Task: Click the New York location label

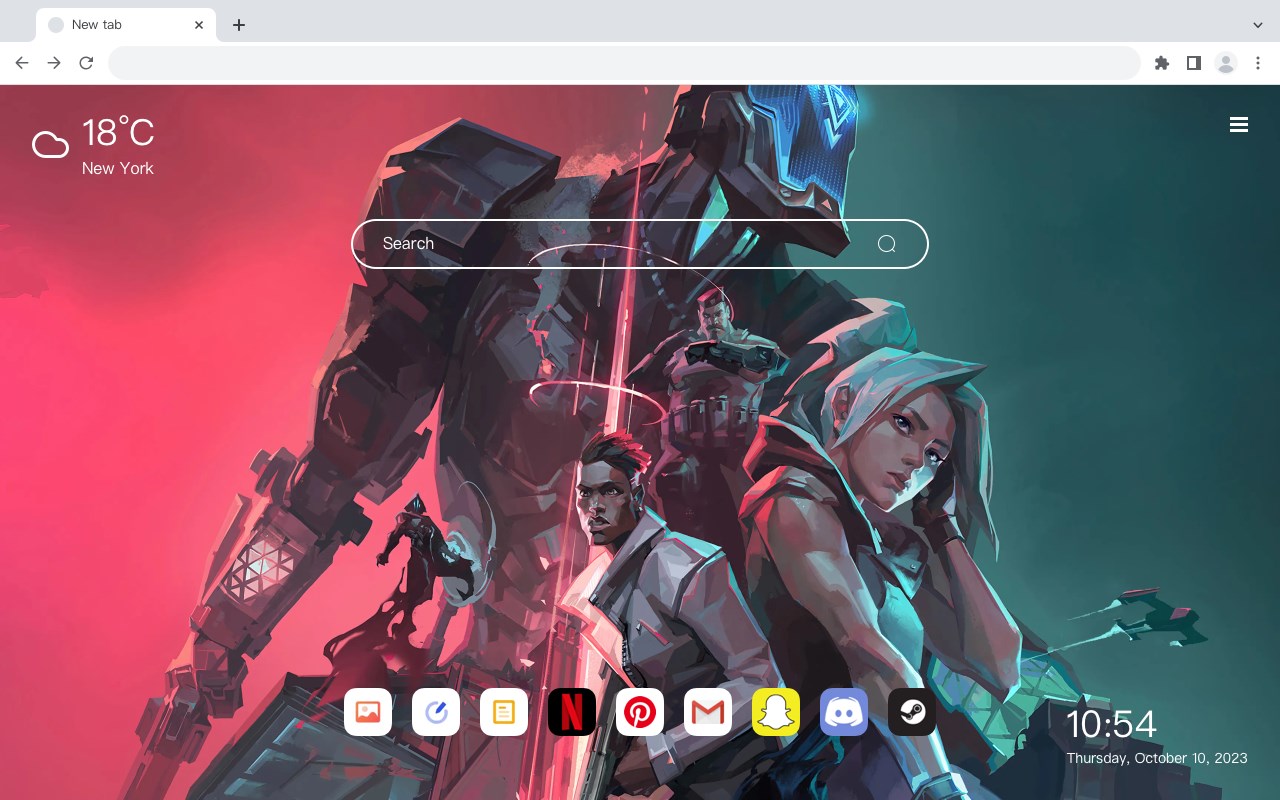Action: tap(118, 168)
